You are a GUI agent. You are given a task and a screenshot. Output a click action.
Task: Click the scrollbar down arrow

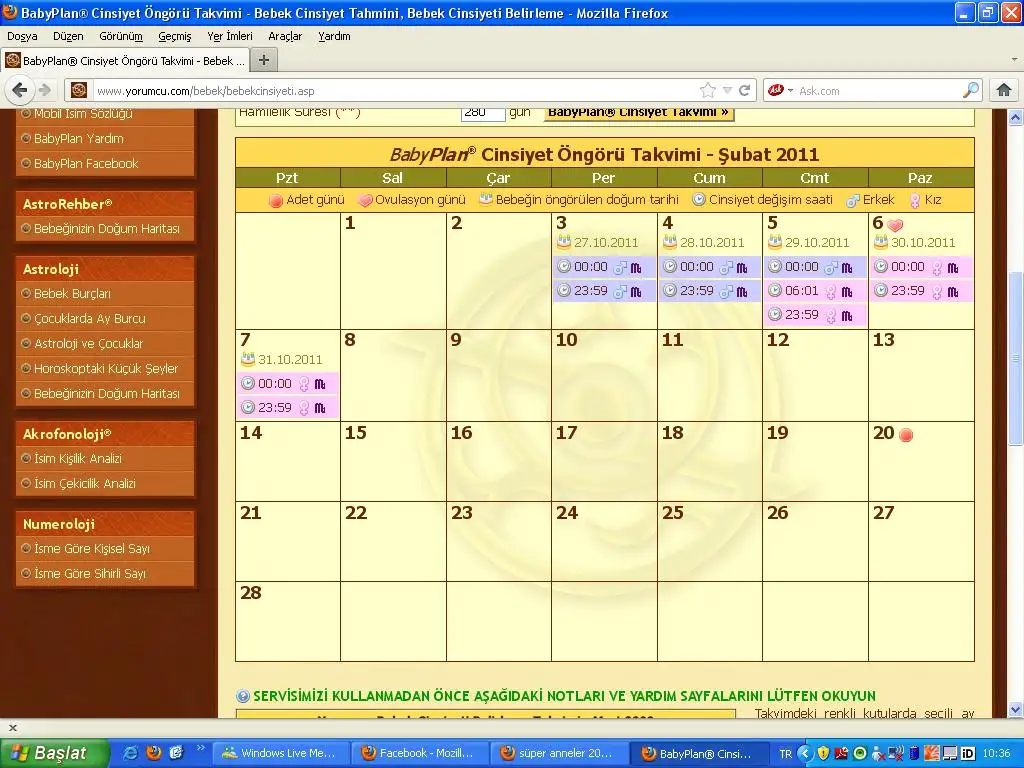click(1016, 709)
